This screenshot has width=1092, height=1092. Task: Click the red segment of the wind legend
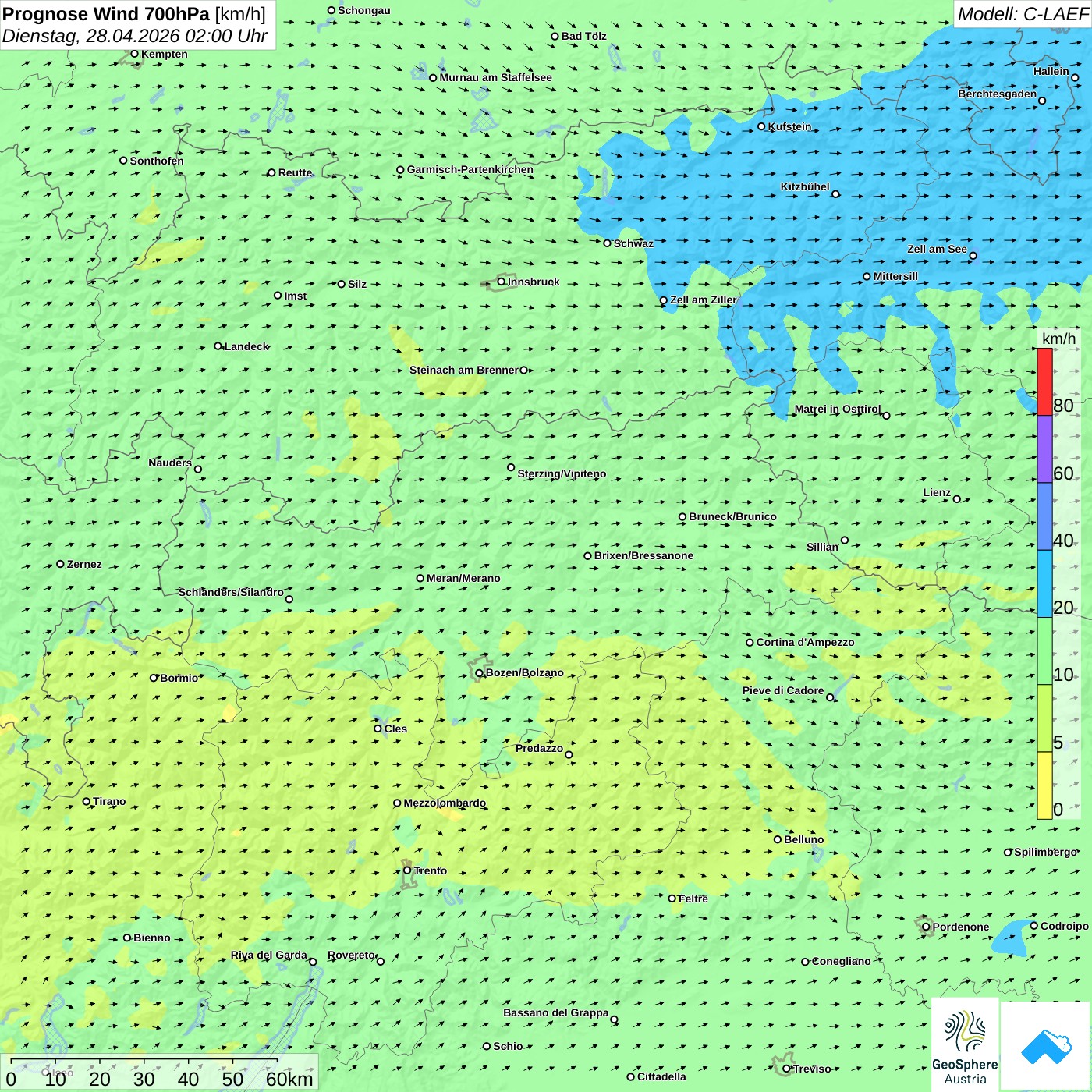pos(1044,381)
